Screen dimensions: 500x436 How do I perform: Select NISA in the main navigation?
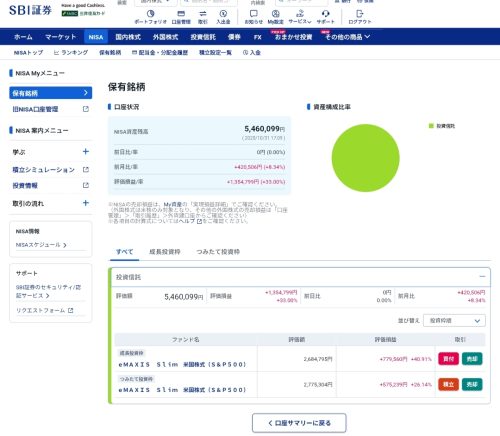[x=96, y=37]
